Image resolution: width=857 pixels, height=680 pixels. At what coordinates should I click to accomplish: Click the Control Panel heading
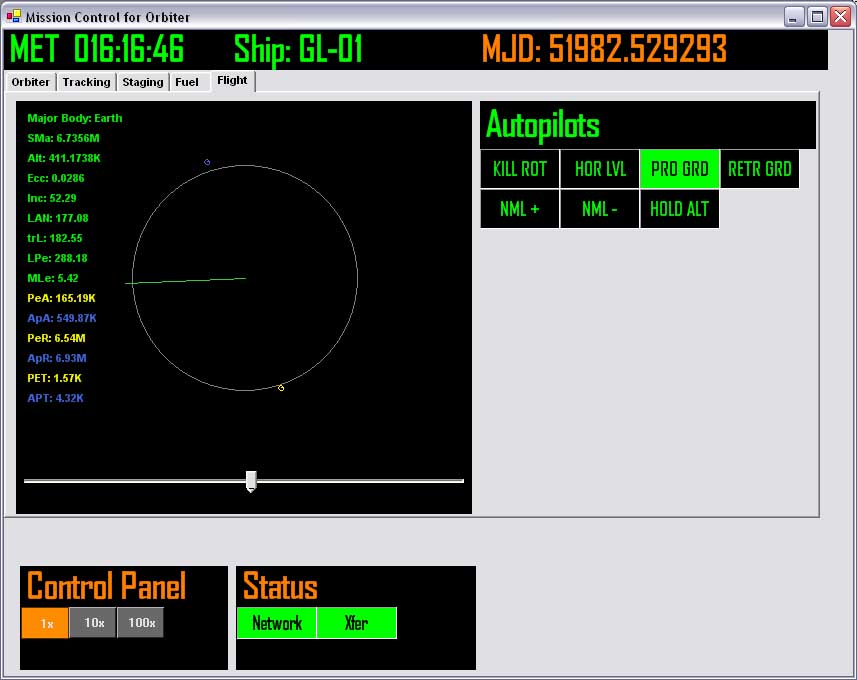click(107, 586)
